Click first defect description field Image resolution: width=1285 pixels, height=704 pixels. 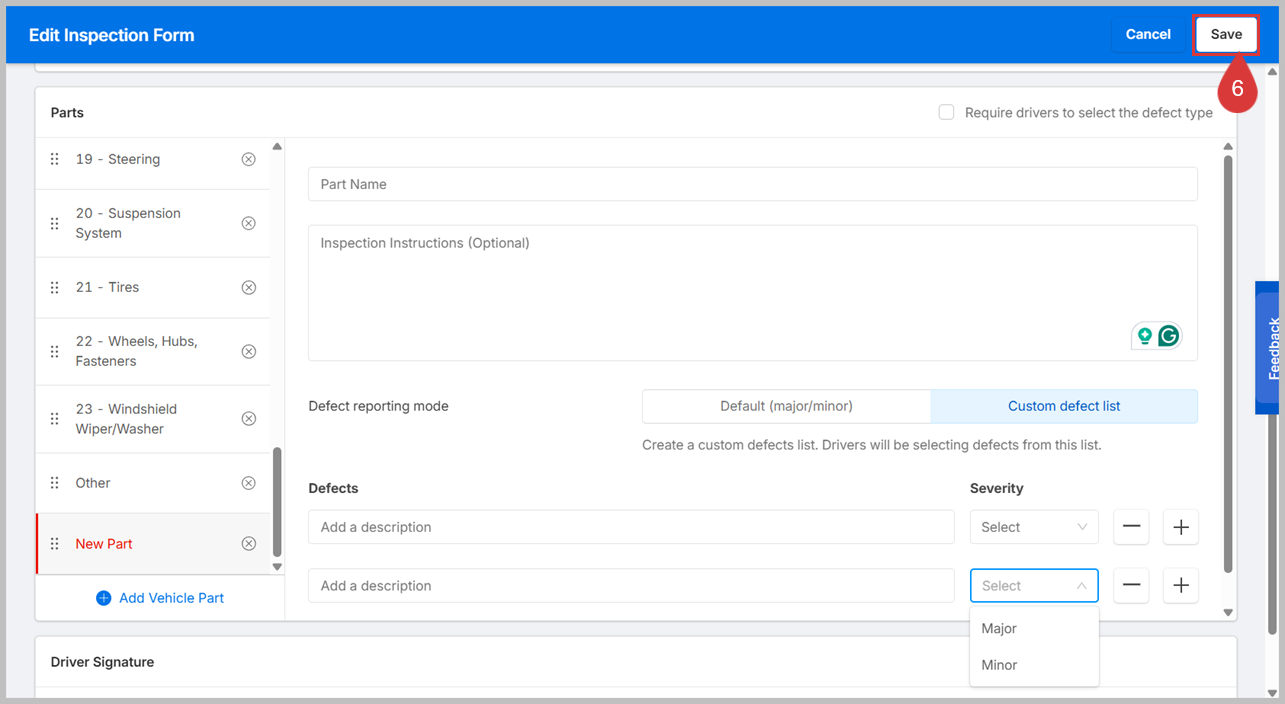tap(631, 527)
